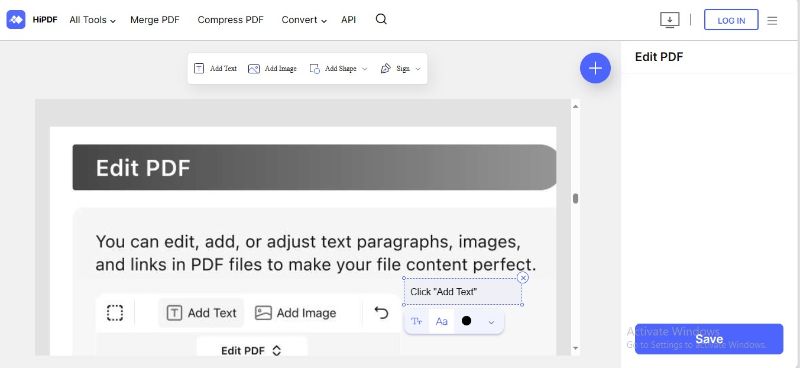This screenshot has width=800, height=368.
Task: Click the blue plus button
Action: (595, 68)
